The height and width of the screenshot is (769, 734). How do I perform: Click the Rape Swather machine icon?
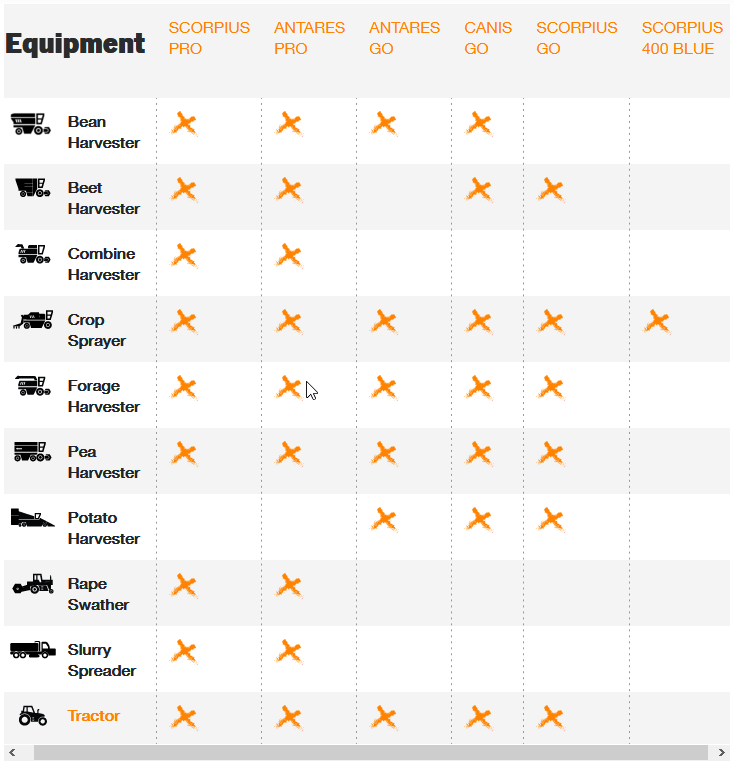pyautogui.click(x=33, y=584)
